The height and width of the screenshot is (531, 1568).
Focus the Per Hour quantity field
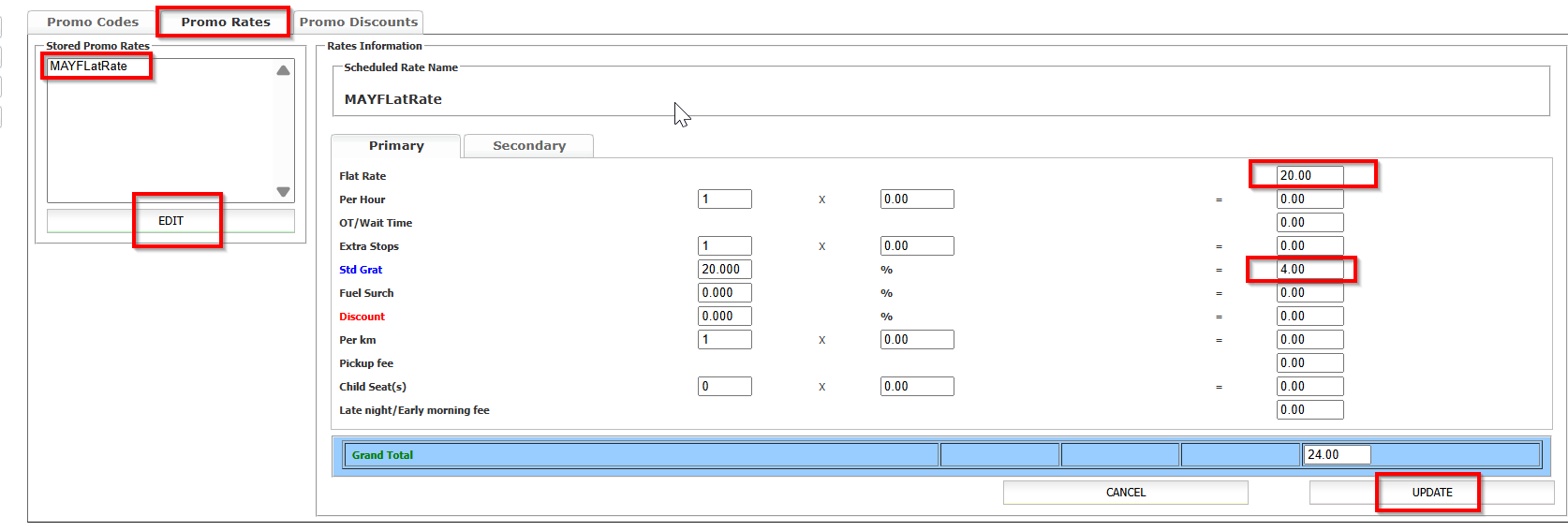724,199
